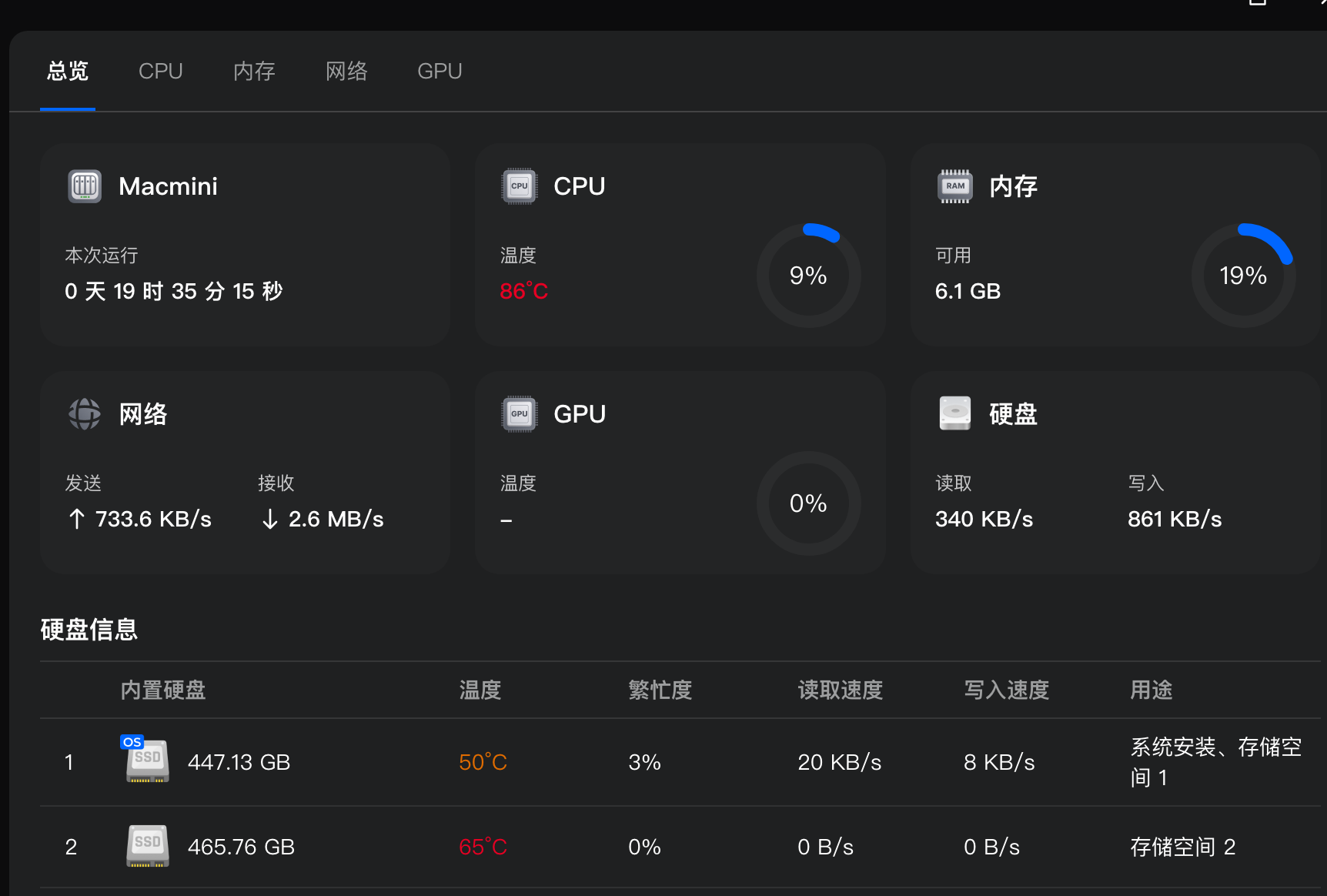The width and height of the screenshot is (1327, 896).
Task: Click the memory 19% usage ring
Action: click(x=1243, y=276)
